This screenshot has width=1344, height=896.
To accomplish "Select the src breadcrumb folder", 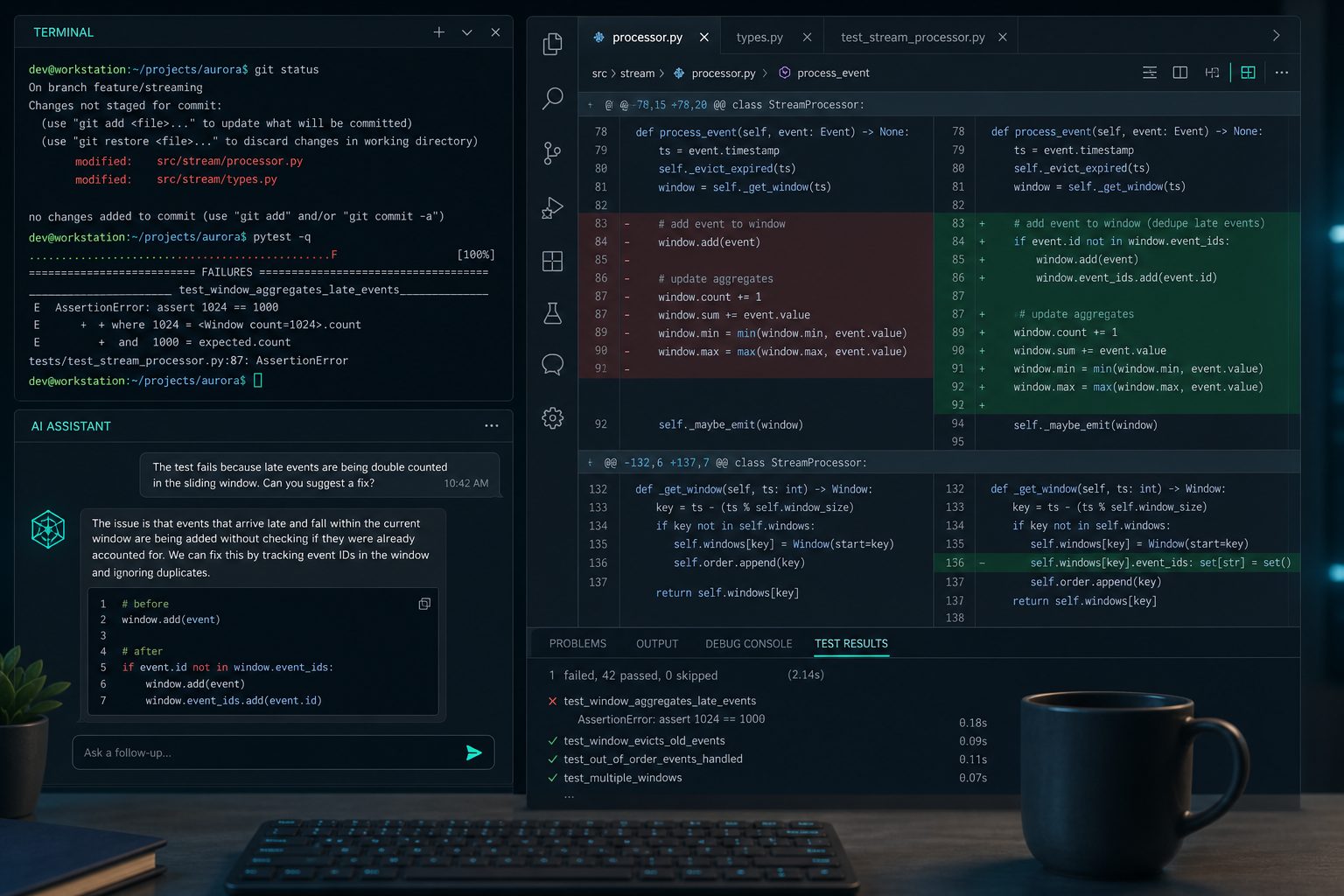I will (x=599, y=73).
